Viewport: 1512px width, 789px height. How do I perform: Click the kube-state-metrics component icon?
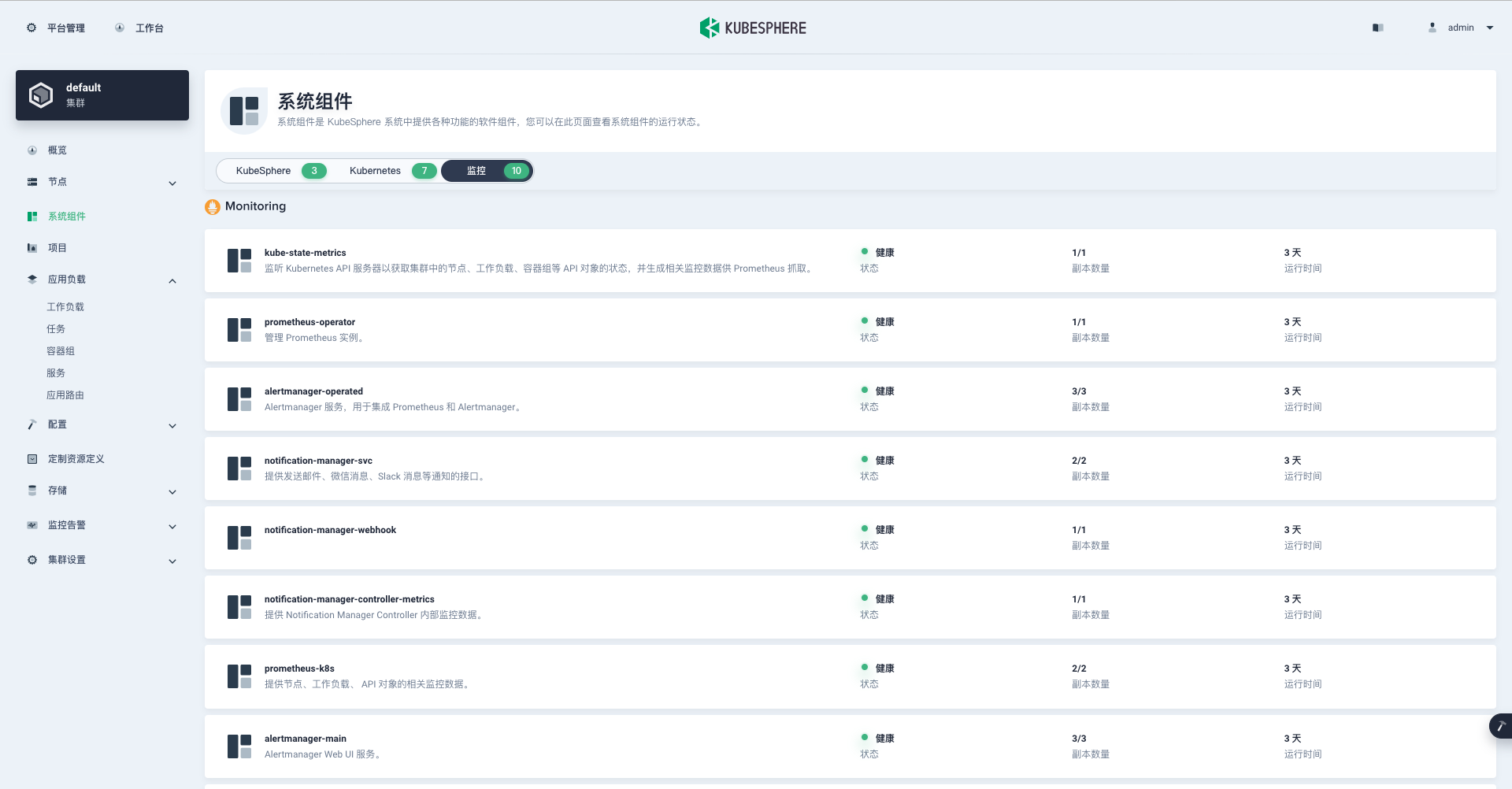239,261
